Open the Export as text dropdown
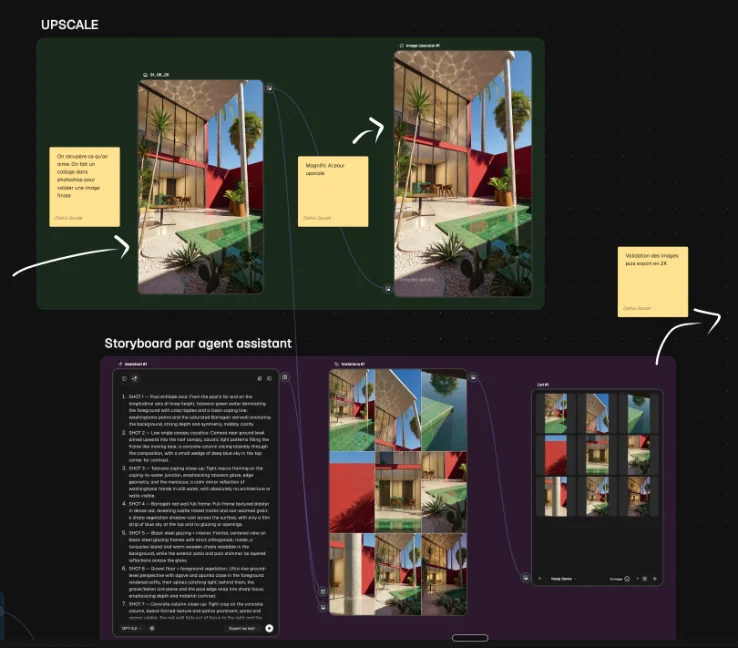This screenshot has height=648, width=738. [244, 628]
